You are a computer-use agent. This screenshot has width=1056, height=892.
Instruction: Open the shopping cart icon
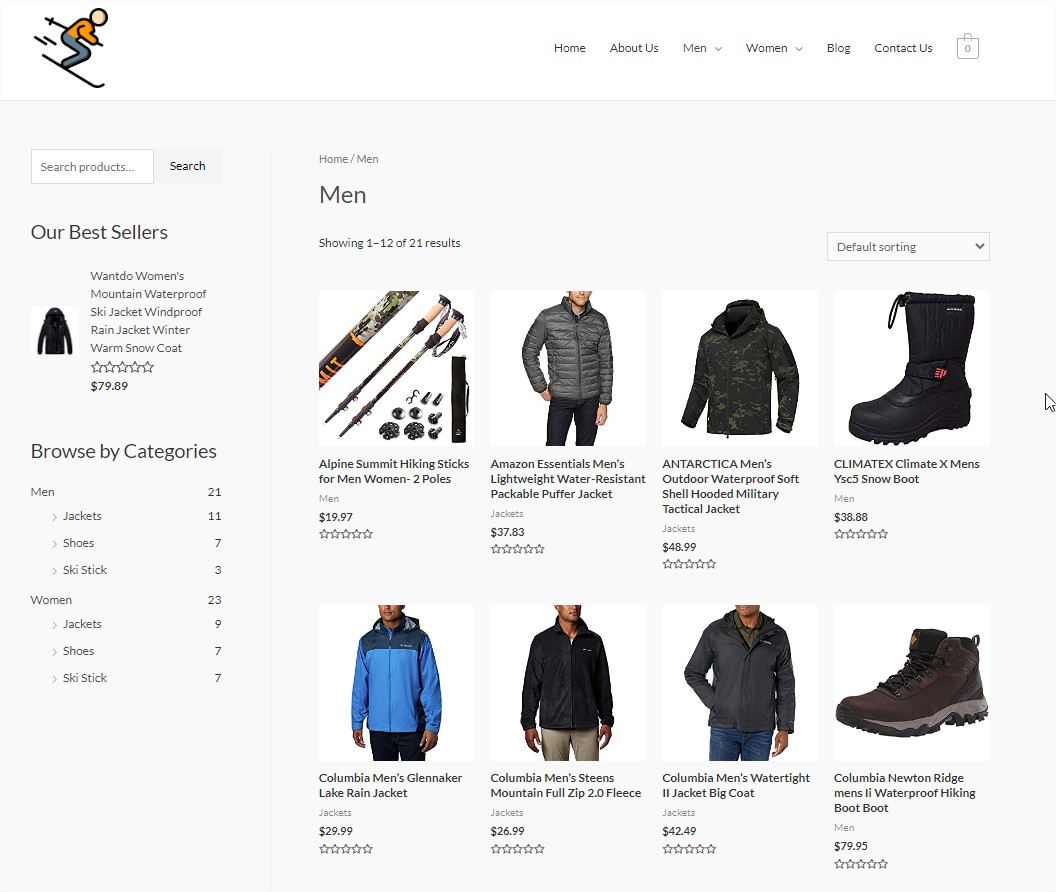click(x=967, y=46)
